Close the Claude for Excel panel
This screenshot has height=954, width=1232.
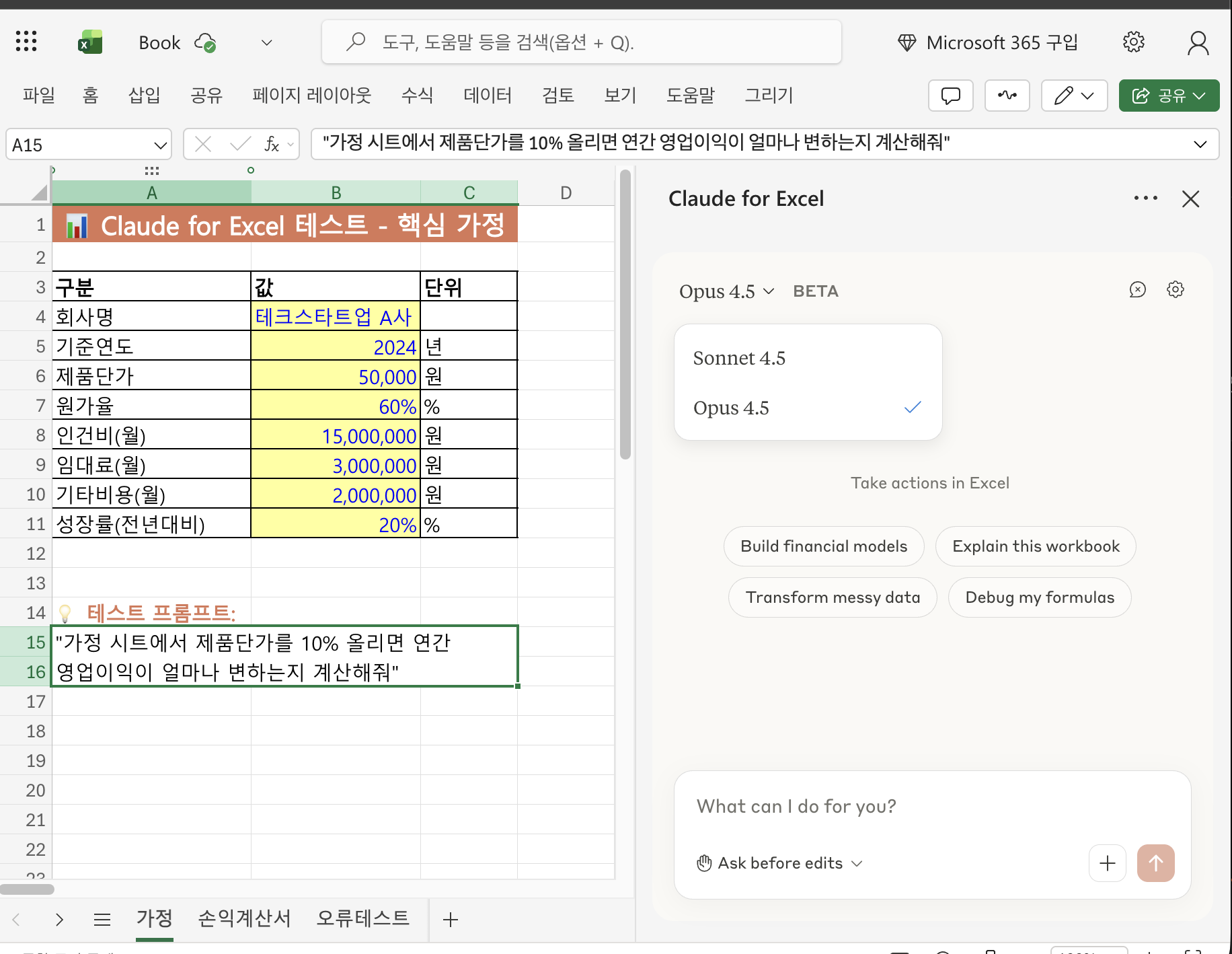[1190, 198]
